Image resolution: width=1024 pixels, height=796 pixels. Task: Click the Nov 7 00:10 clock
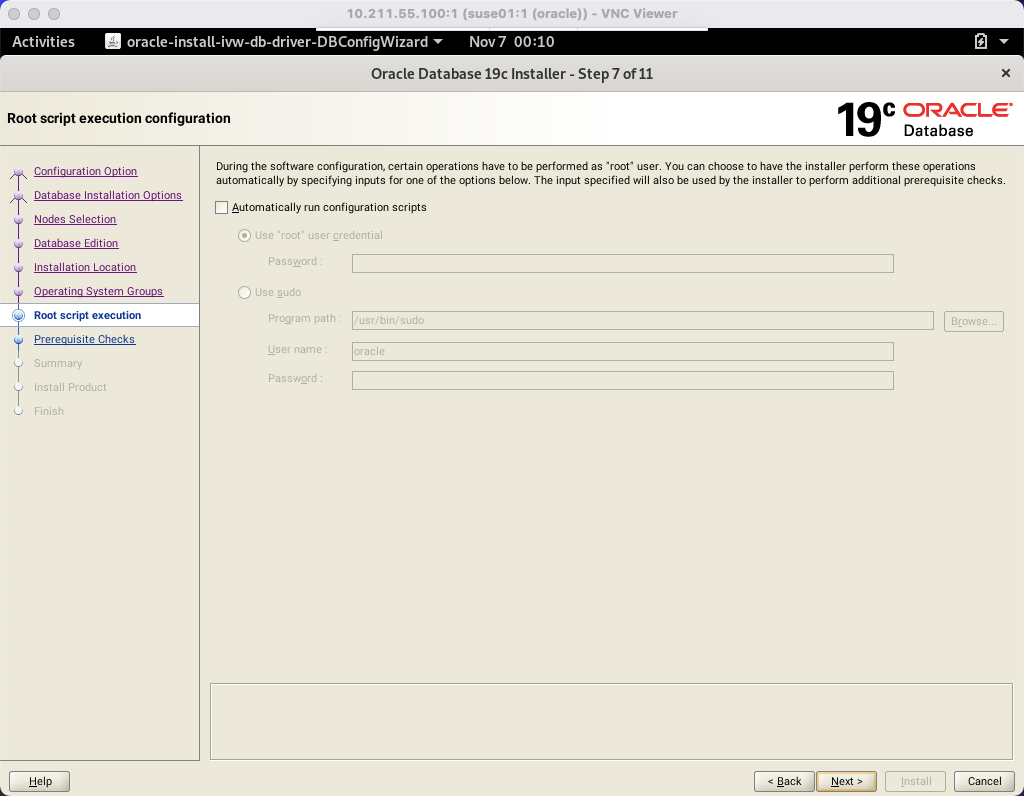pyautogui.click(x=511, y=42)
